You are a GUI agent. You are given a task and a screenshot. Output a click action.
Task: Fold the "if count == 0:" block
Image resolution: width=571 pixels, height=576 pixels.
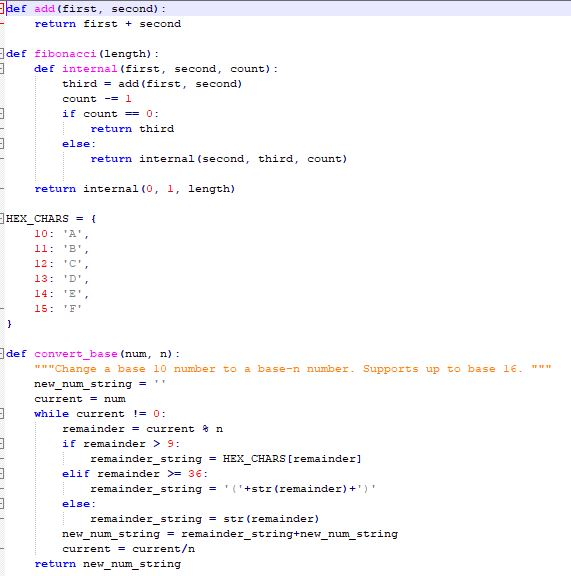(x=1, y=114)
